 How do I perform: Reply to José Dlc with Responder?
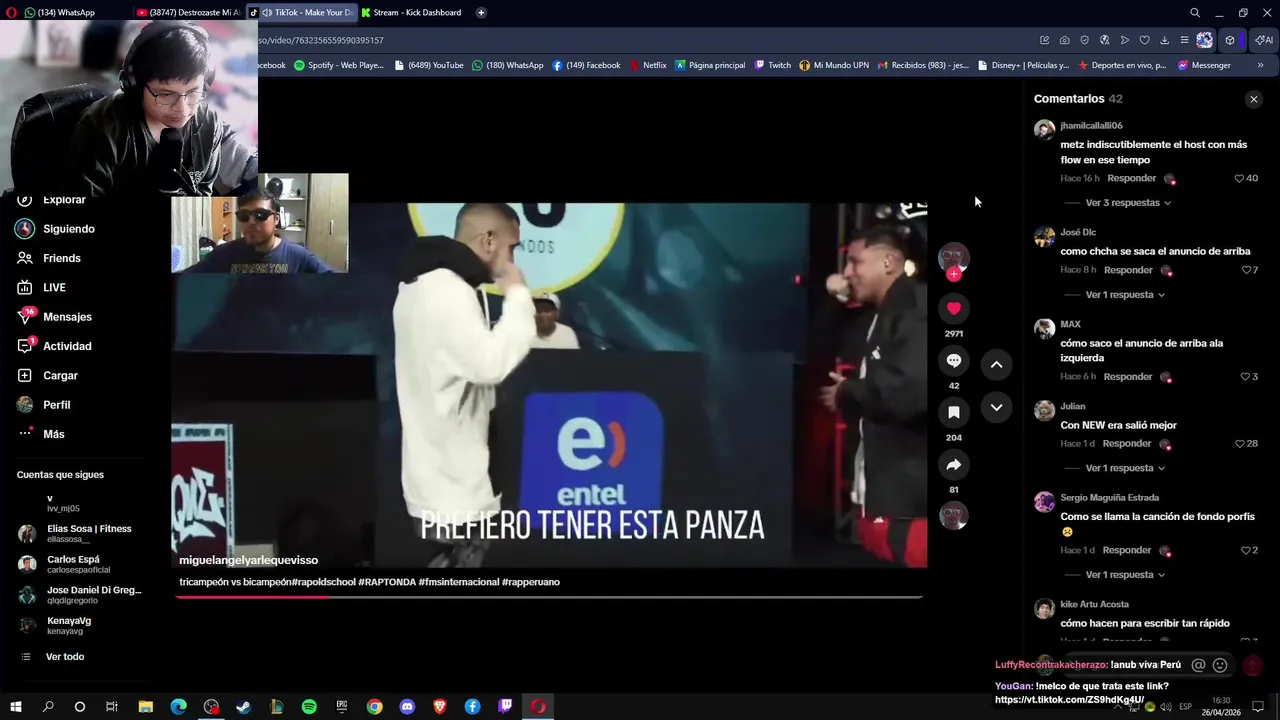click(1128, 270)
